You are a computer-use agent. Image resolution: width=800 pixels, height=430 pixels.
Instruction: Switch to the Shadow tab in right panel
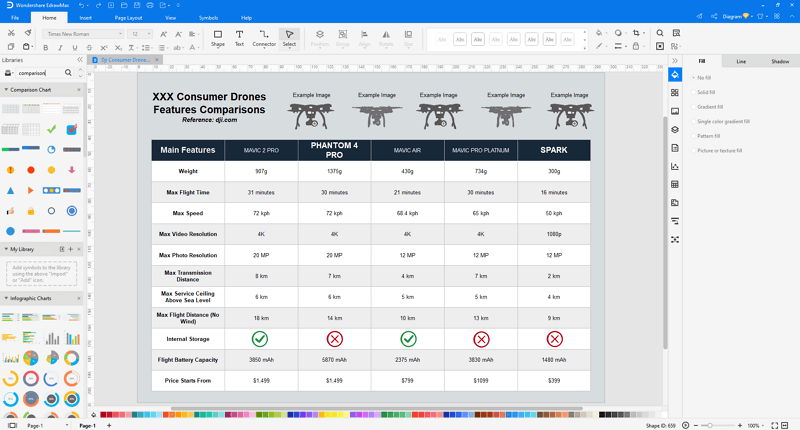click(x=780, y=61)
